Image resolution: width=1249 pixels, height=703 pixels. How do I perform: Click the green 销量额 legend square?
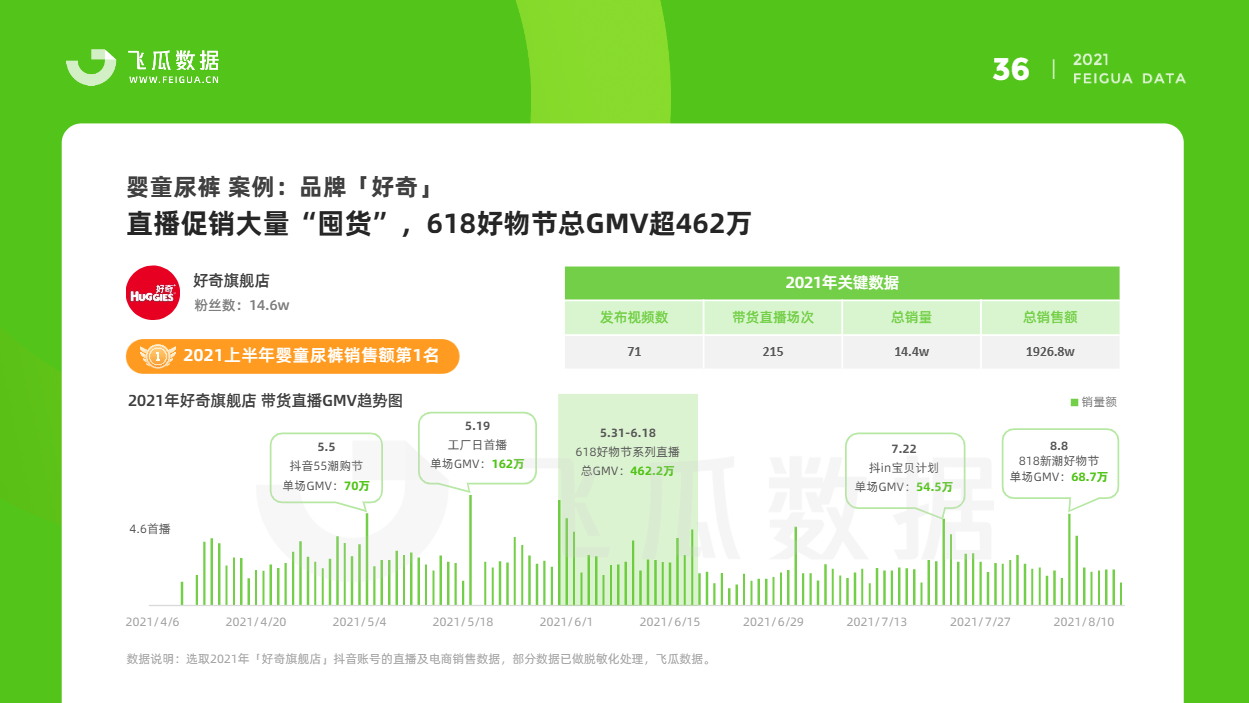1074,402
